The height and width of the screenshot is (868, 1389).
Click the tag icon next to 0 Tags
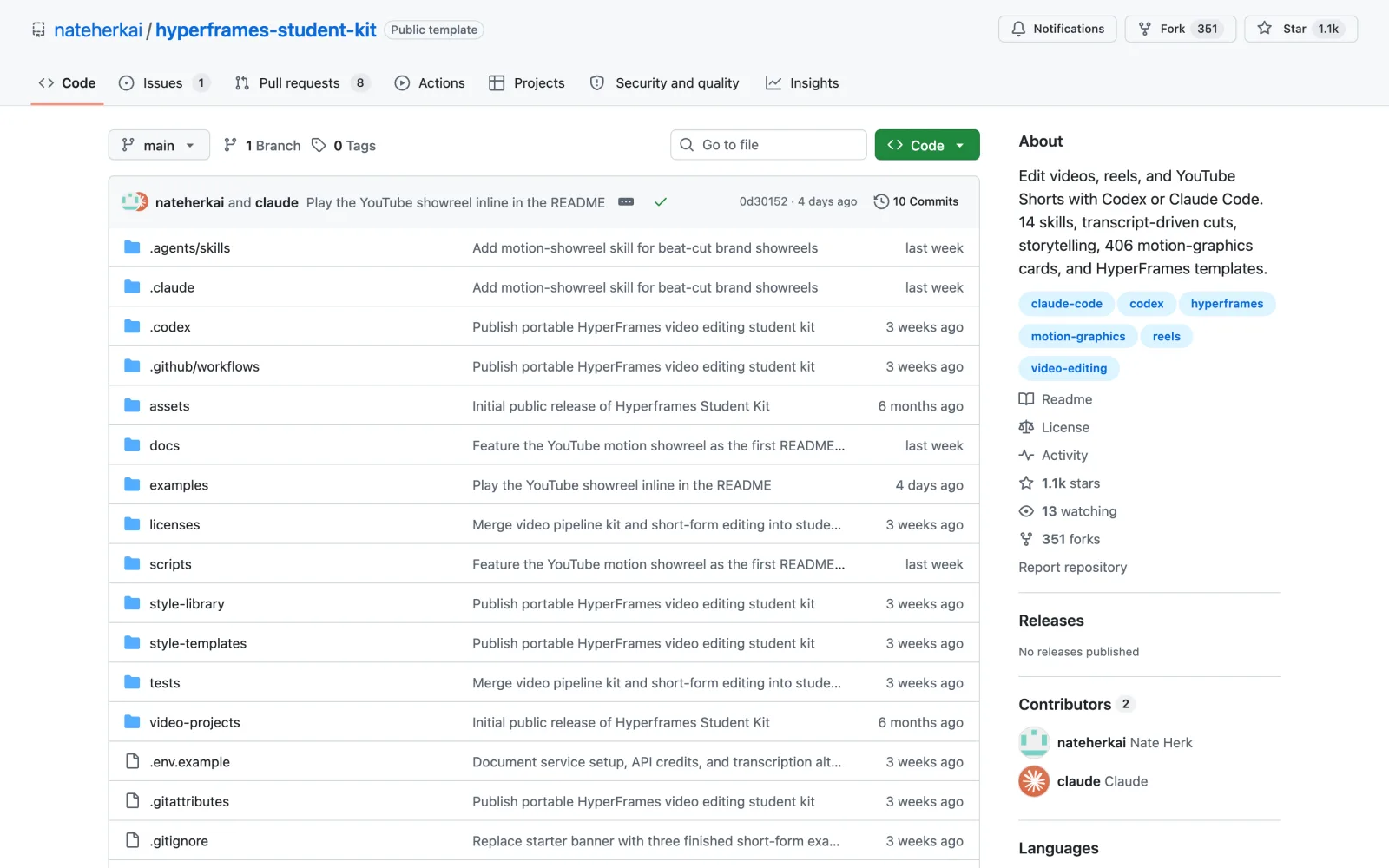pyautogui.click(x=319, y=145)
